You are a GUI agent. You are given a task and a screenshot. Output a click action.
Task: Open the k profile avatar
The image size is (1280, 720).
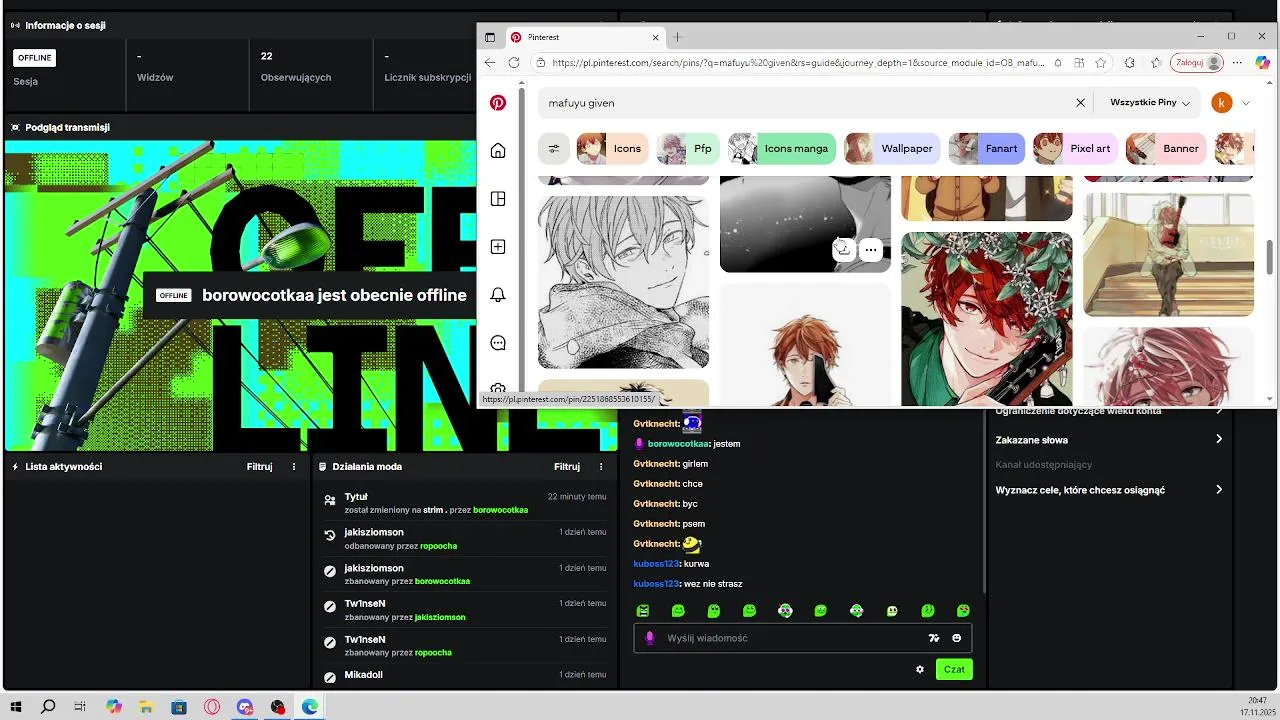pyautogui.click(x=1221, y=103)
